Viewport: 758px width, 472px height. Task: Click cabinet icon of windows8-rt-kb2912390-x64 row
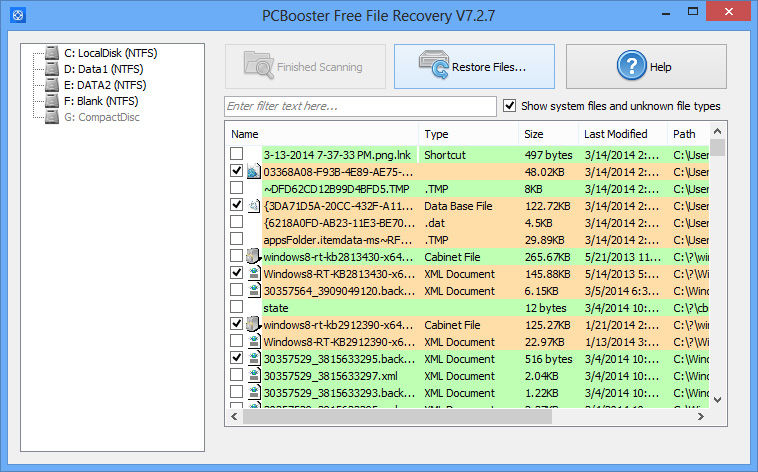coord(253,324)
